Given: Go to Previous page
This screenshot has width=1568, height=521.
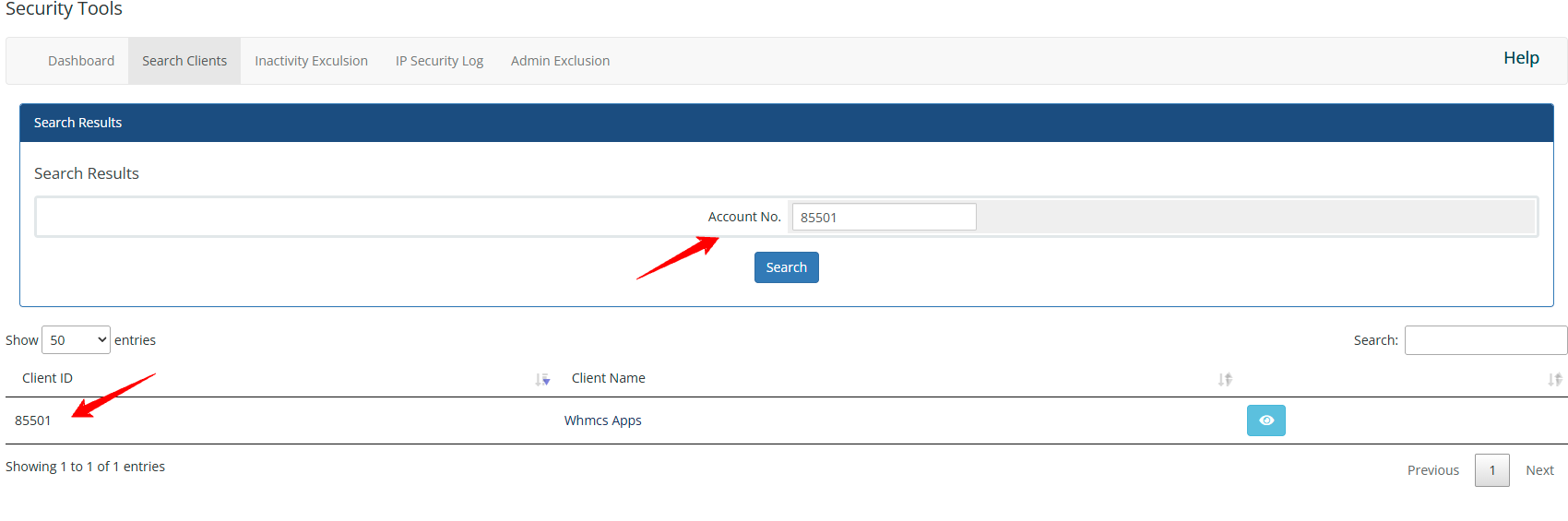Looking at the screenshot, I should (1433, 470).
